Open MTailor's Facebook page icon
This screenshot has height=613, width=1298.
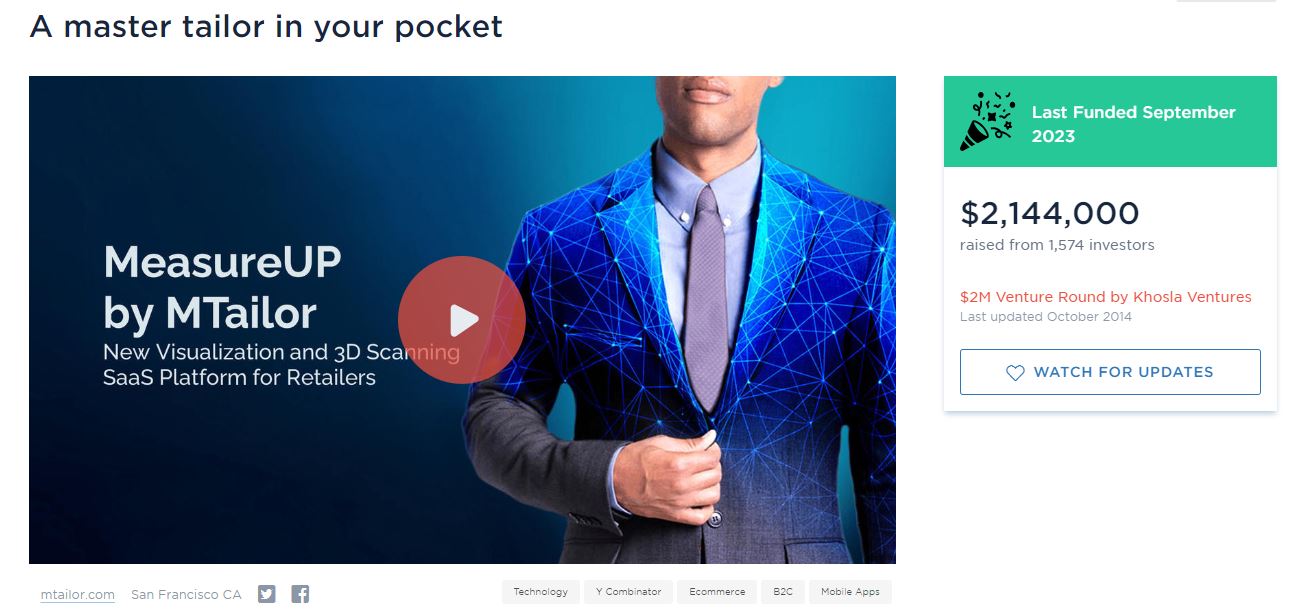[300, 594]
